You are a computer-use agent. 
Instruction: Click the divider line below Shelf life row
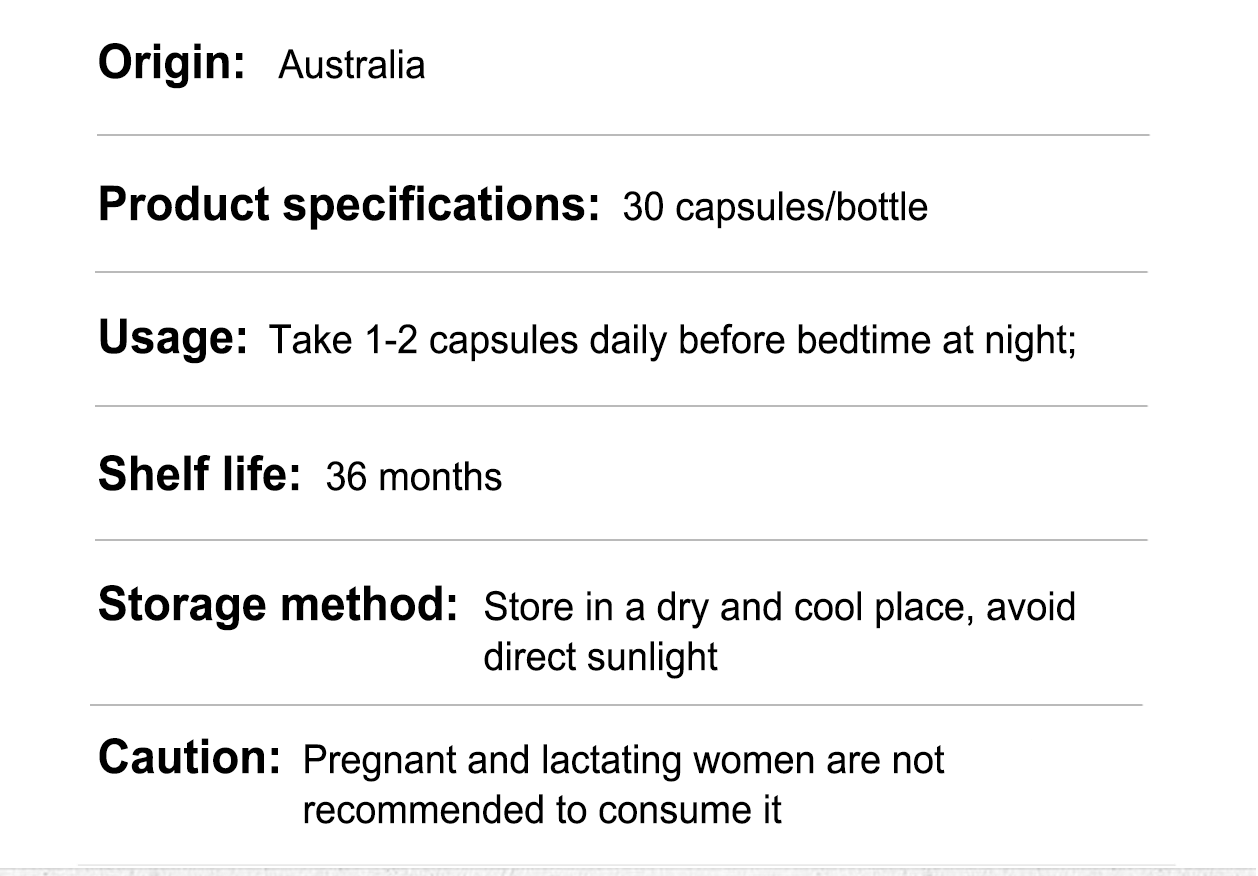tap(620, 540)
